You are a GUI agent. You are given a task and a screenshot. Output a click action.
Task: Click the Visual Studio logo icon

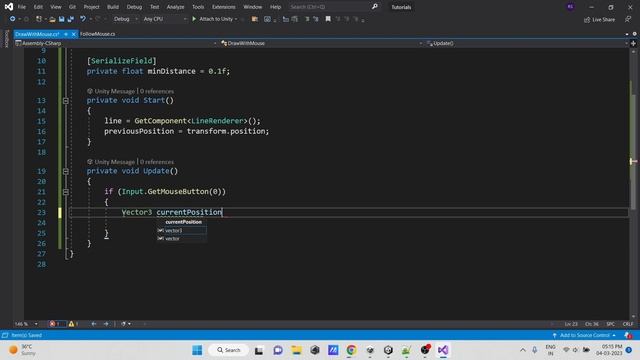point(9,7)
